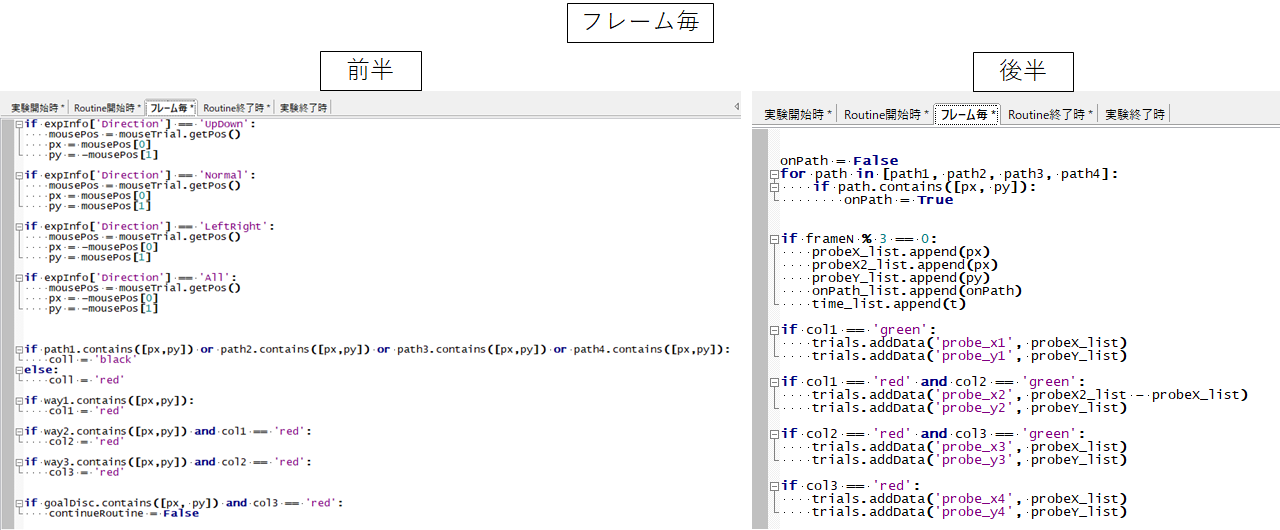Switch to Routine開始時 tab in left editor

(x=107, y=107)
